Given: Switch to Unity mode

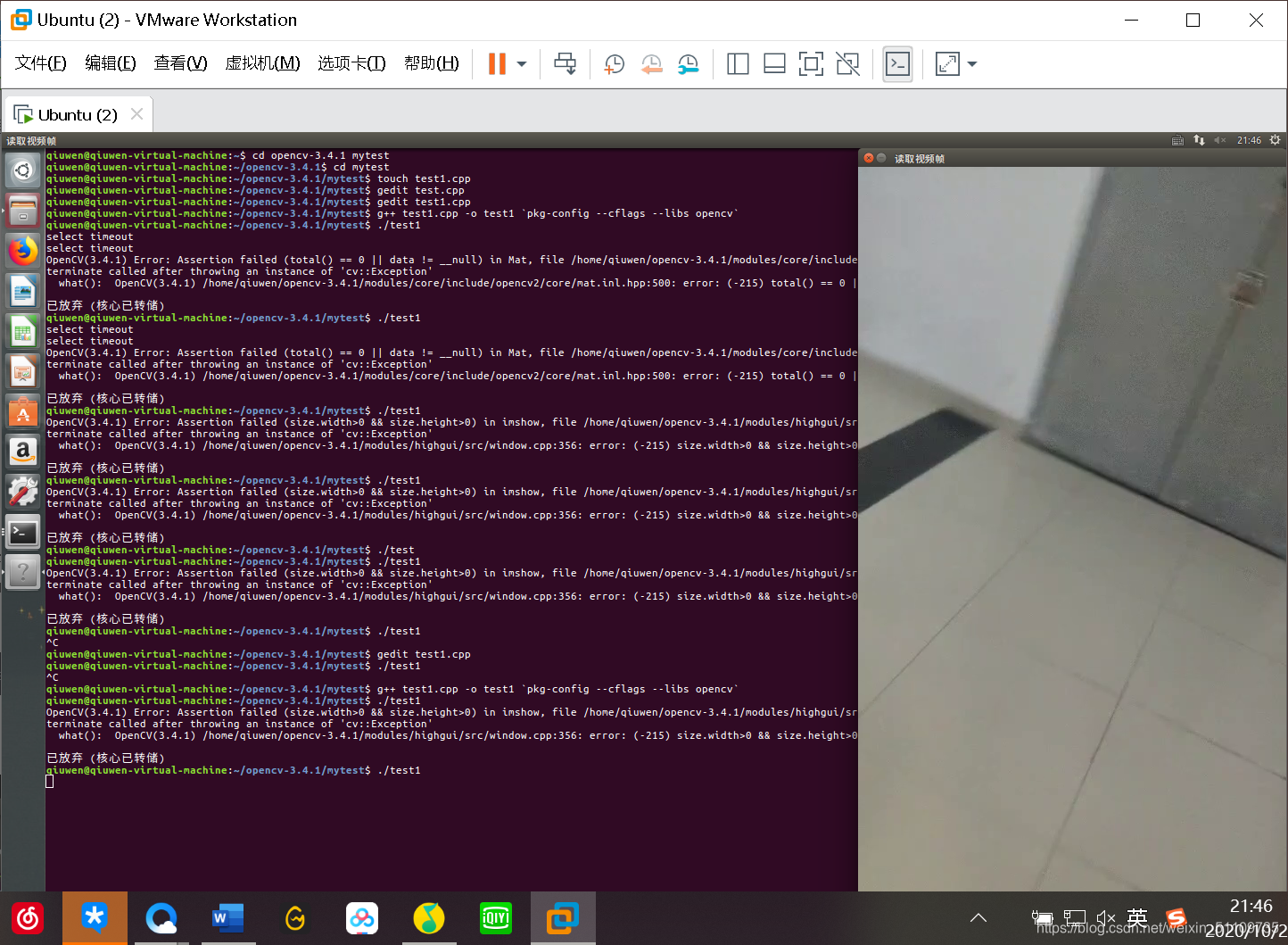Looking at the screenshot, I should click(847, 63).
